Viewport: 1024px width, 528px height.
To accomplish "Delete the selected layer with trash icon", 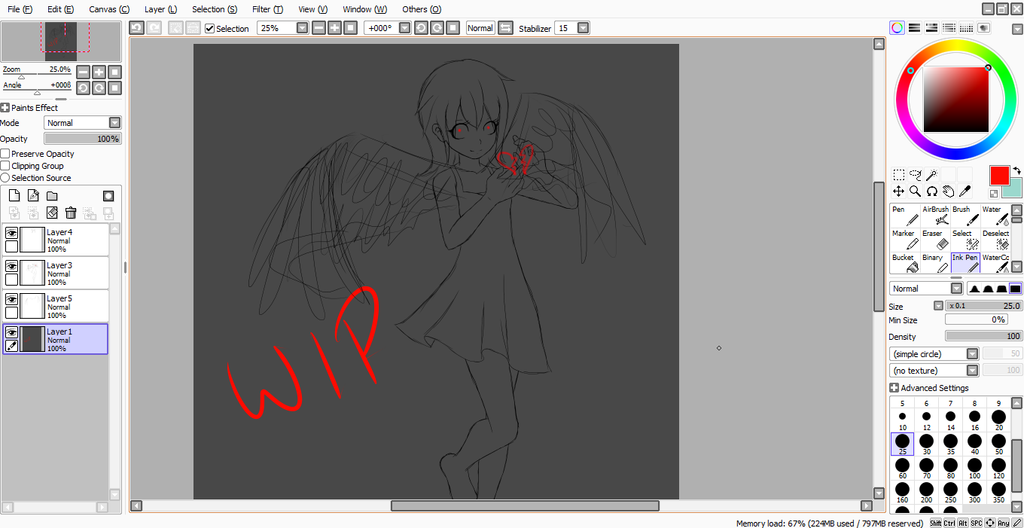I will pos(71,212).
